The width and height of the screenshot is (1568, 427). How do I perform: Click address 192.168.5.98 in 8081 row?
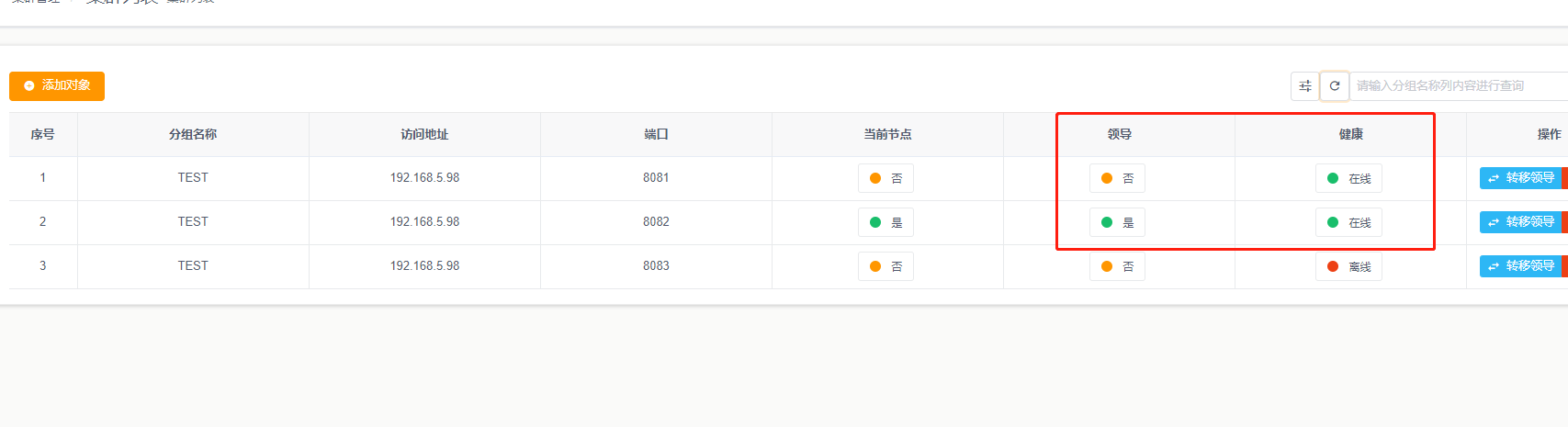tap(424, 177)
